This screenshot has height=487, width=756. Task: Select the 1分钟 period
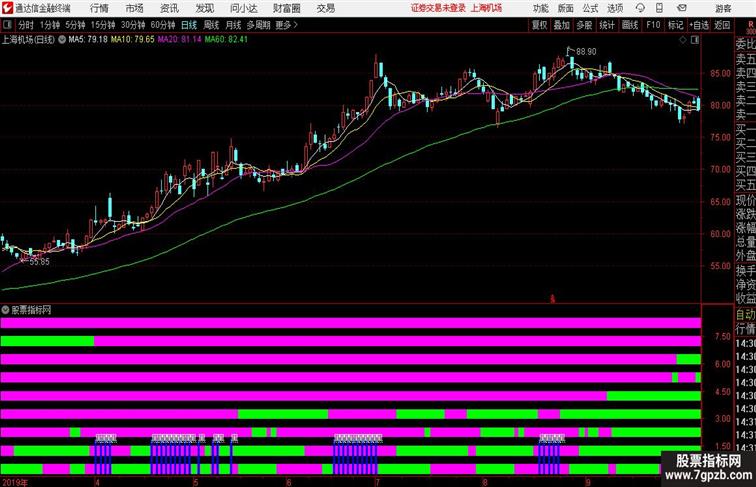[x=50, y=25]
